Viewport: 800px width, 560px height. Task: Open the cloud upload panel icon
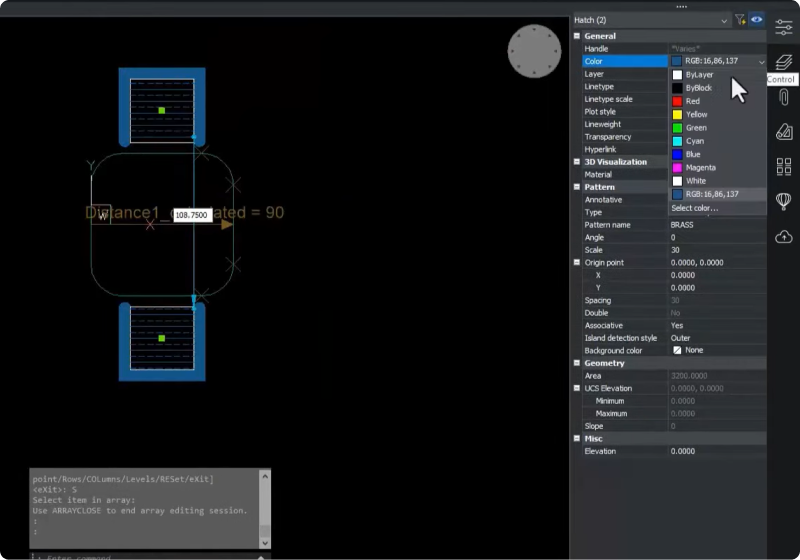[784, 237]
